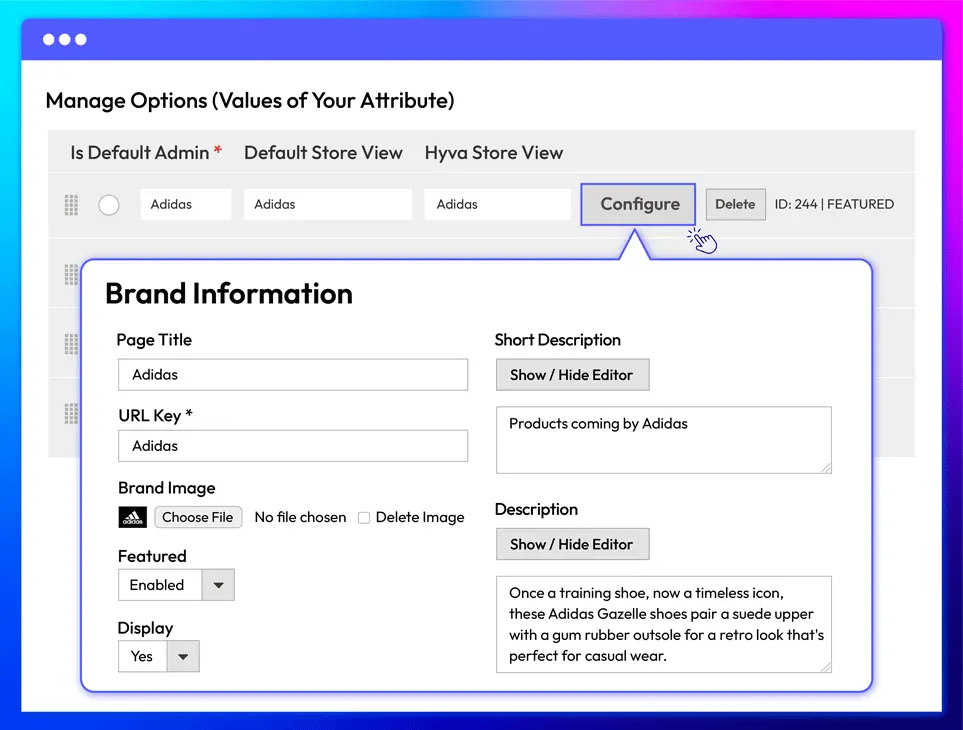The height and width of the screenshot is (730, 963).
Task: Click the 'Hyva Store View' column header
Action: tap(494, 152)
